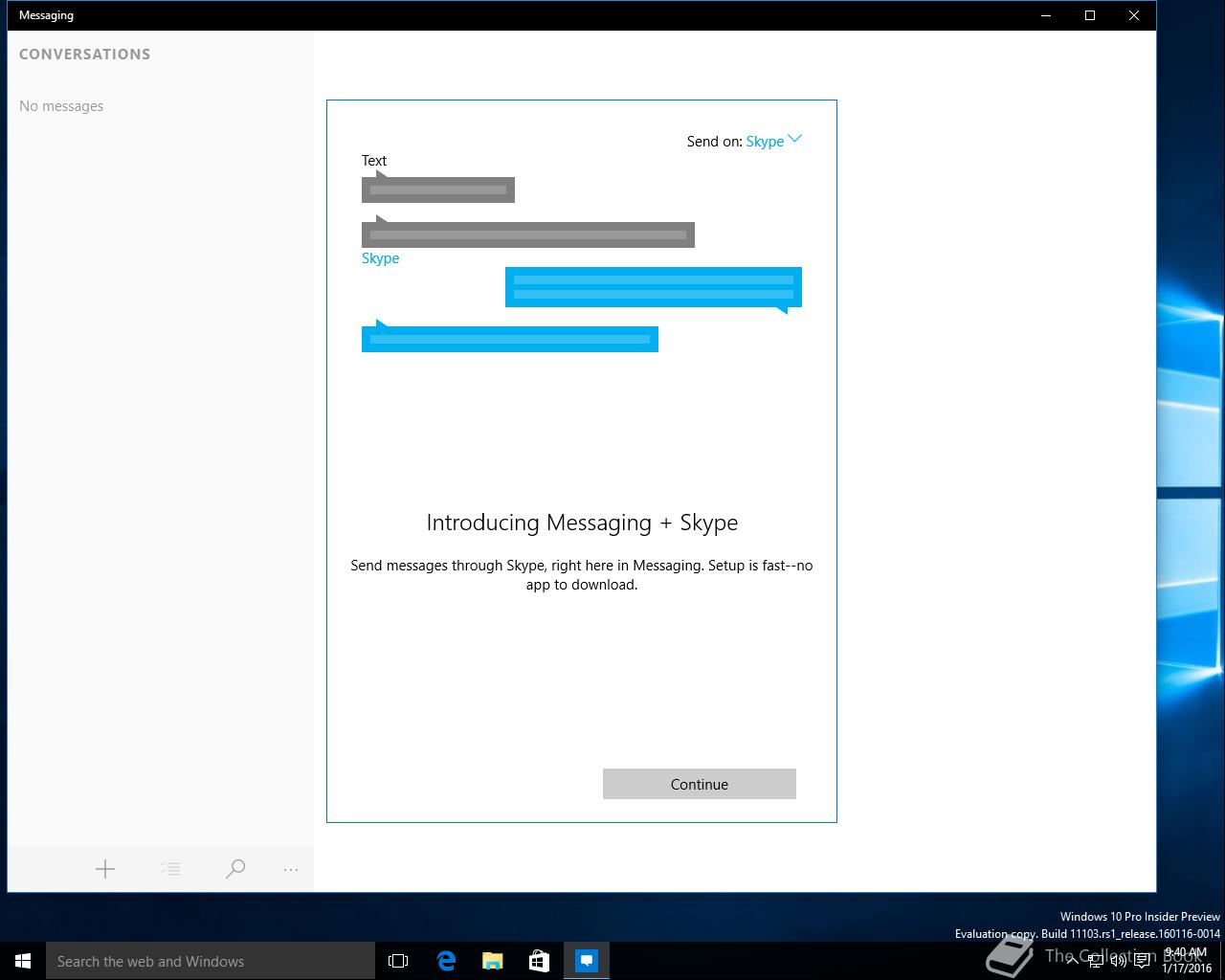Click the No messages text
Viewport: 1225px width, 980px height.
[x=61, y=106]
